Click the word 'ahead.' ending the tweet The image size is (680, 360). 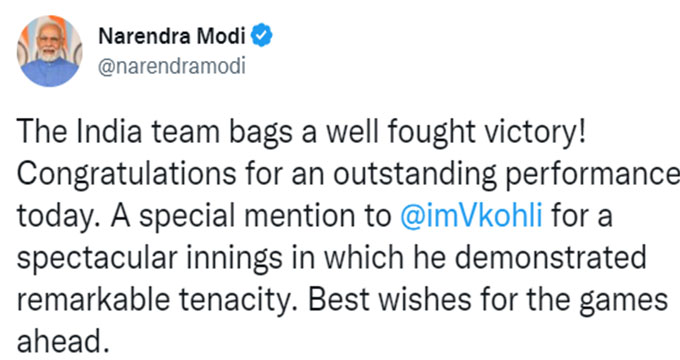click(63, 341)
